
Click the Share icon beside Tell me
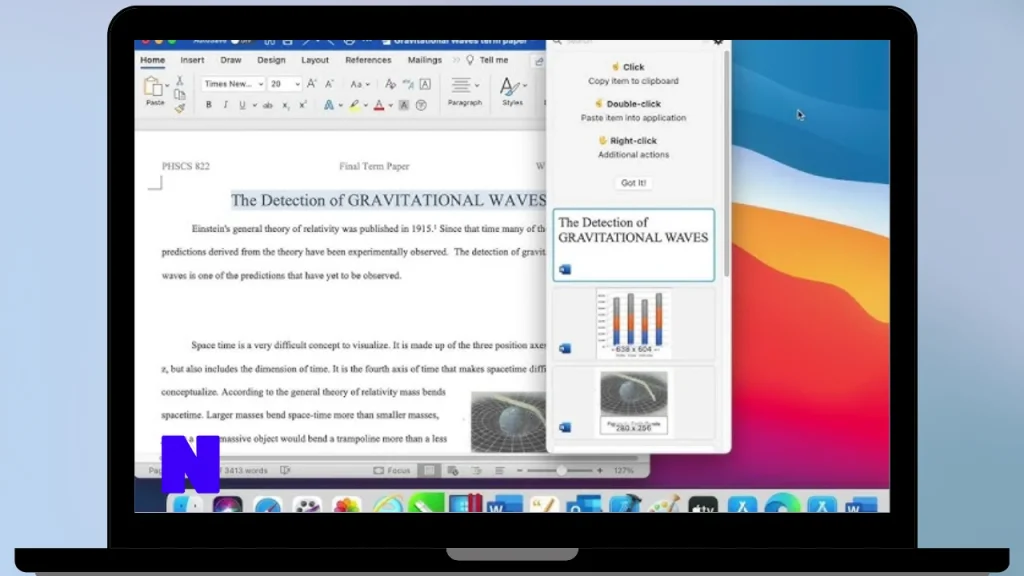coord(539,61)
